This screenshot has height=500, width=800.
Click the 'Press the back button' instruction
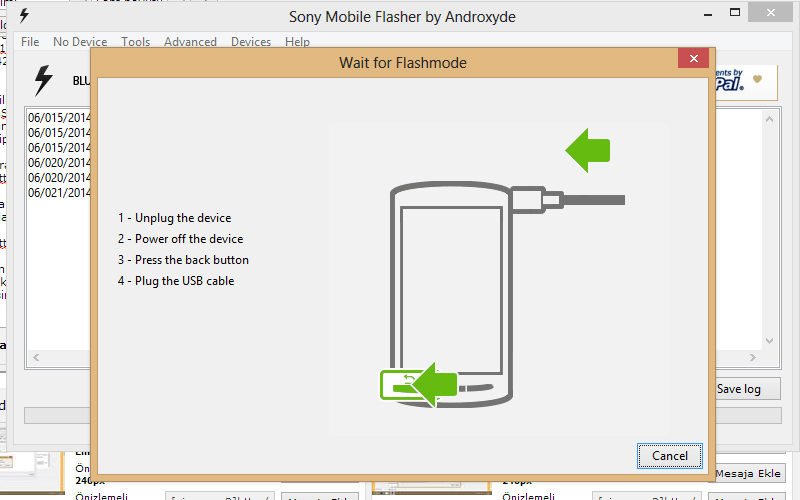(x=183, y=260)
